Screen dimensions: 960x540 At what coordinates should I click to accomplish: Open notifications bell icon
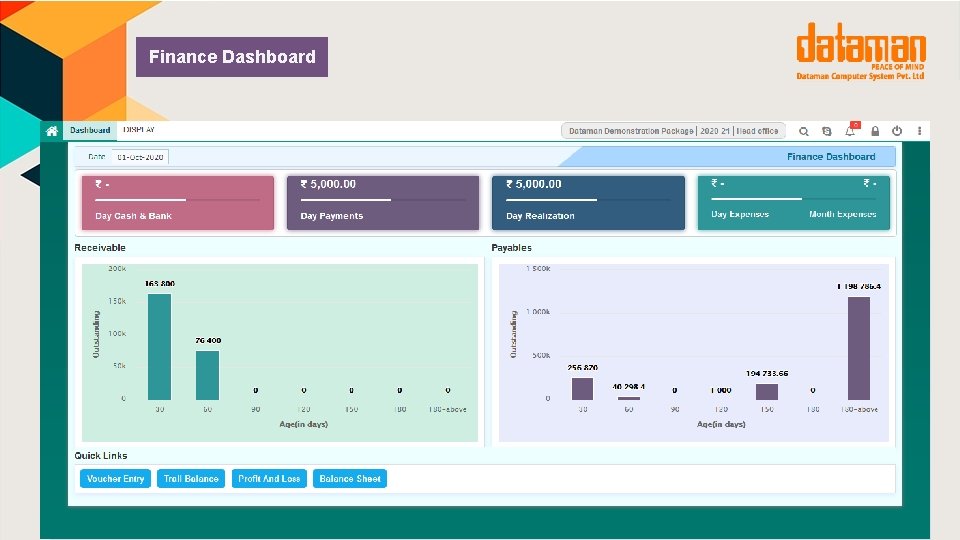pyautogui.click(x=850, y=131)
